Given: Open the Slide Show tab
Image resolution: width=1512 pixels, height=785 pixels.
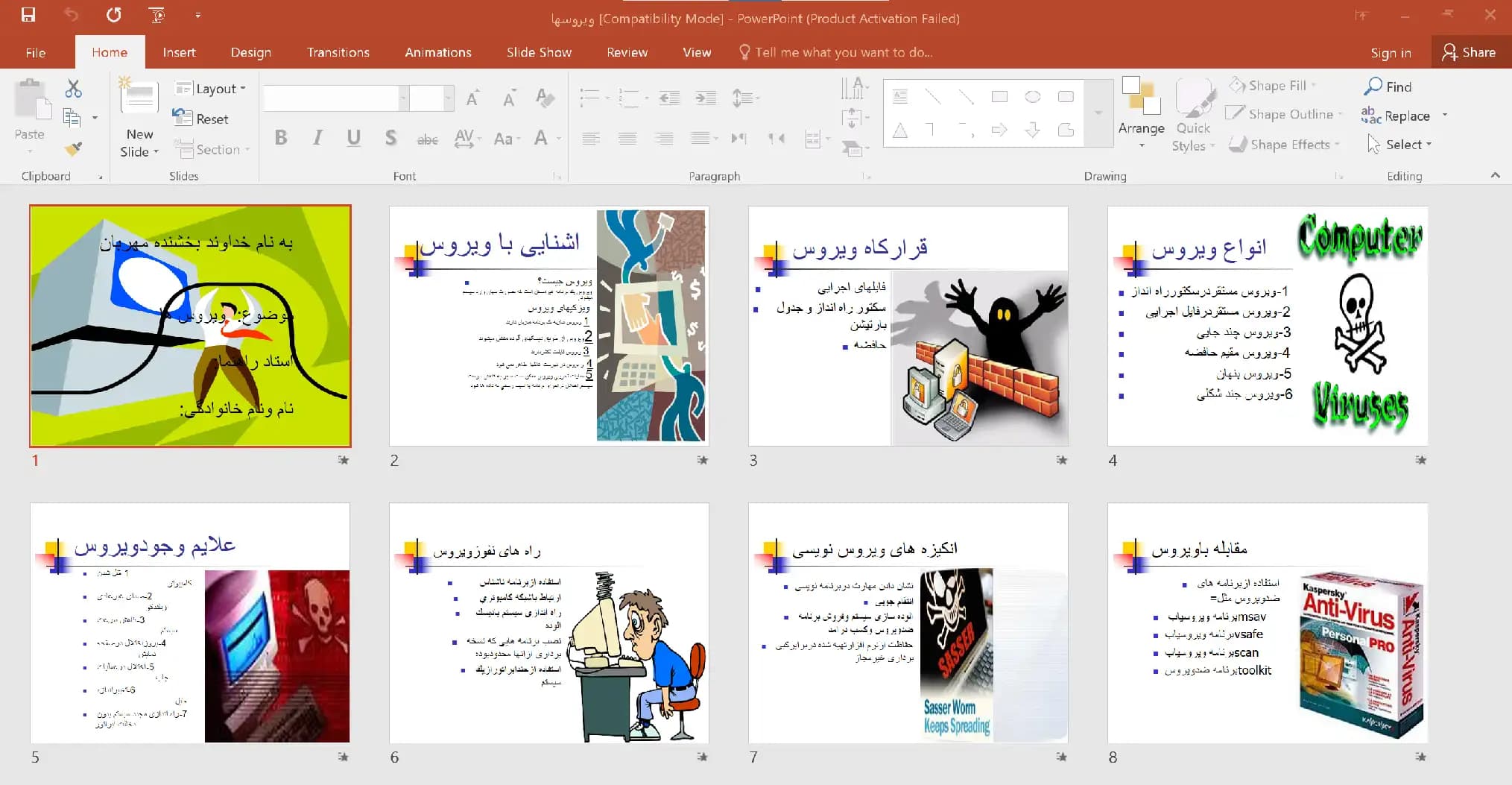Looking at the screenshot, I should point(539,52).
